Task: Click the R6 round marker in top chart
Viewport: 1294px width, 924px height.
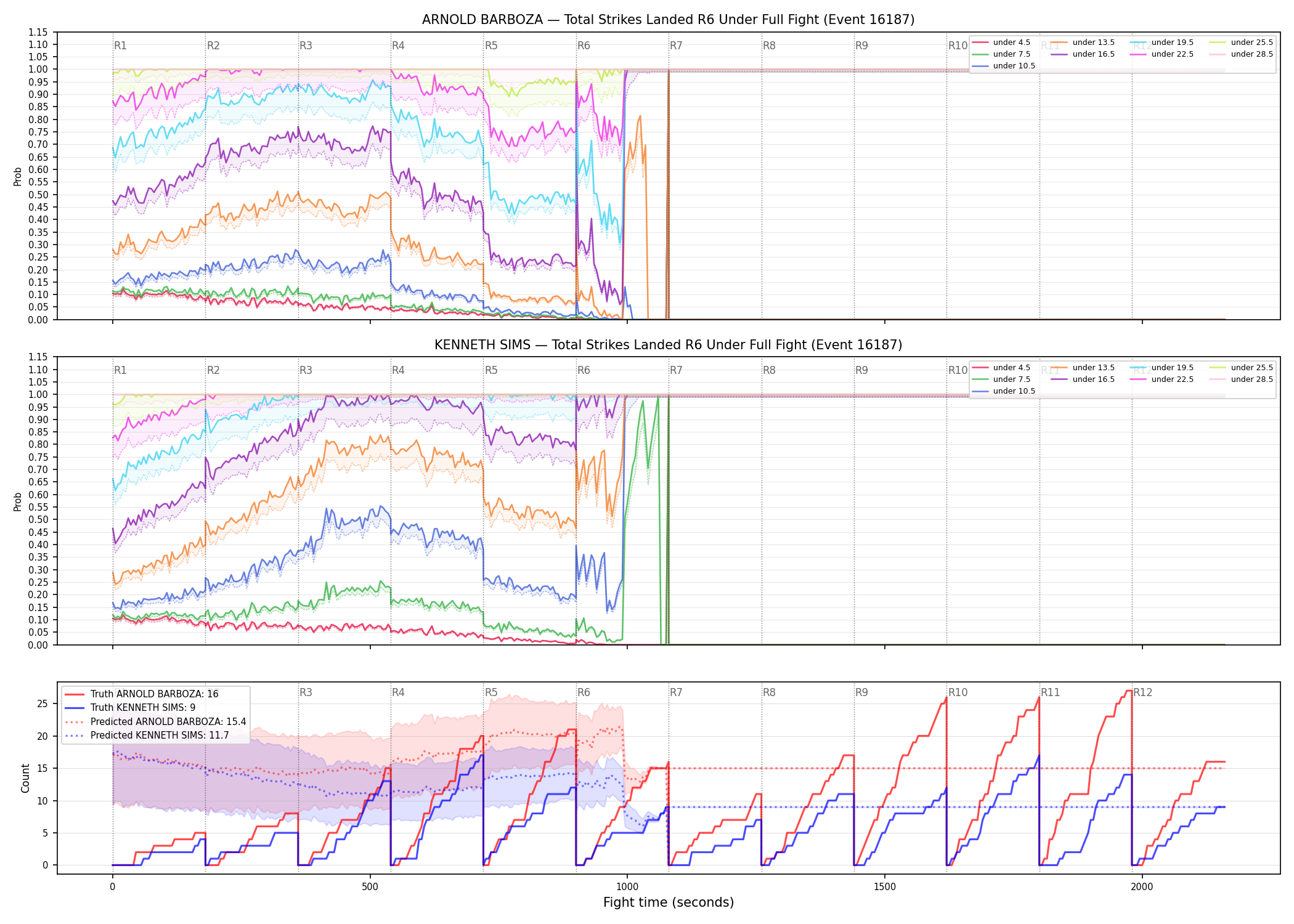Action: [x=584, y=46]
